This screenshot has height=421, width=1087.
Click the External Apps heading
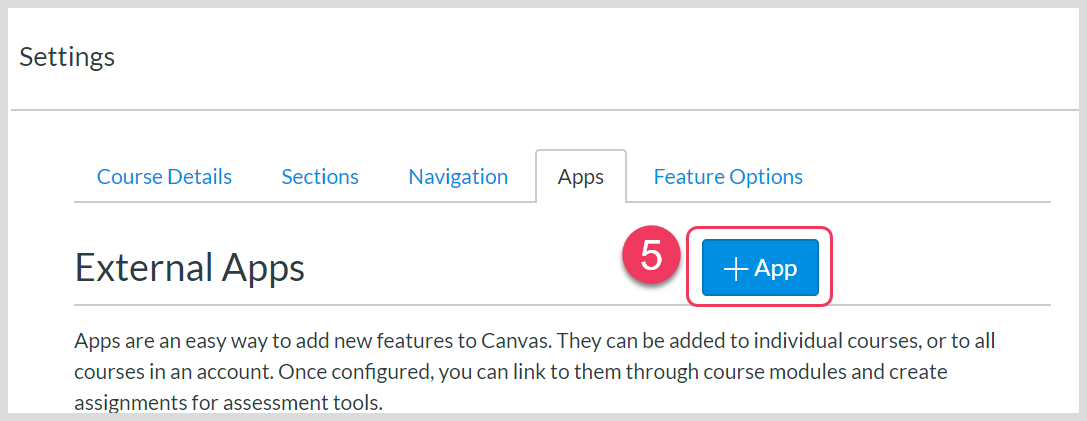tap(189, 267)
